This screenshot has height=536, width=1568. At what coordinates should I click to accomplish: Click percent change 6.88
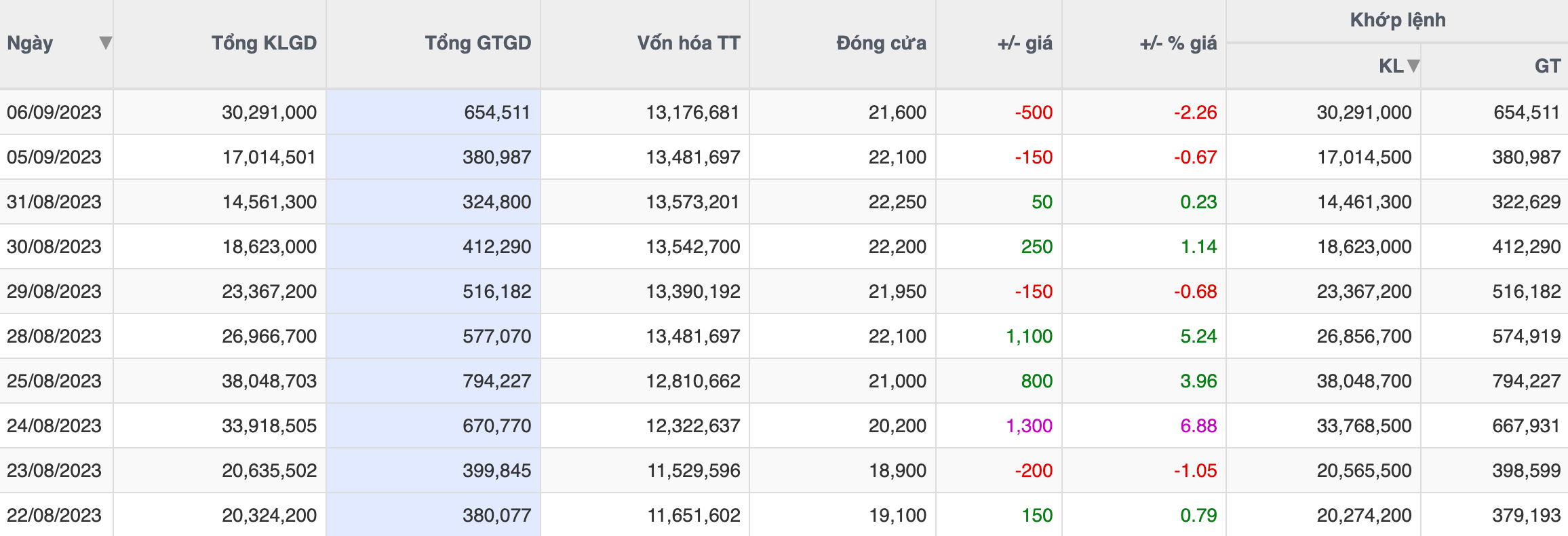coord(1198,425)
